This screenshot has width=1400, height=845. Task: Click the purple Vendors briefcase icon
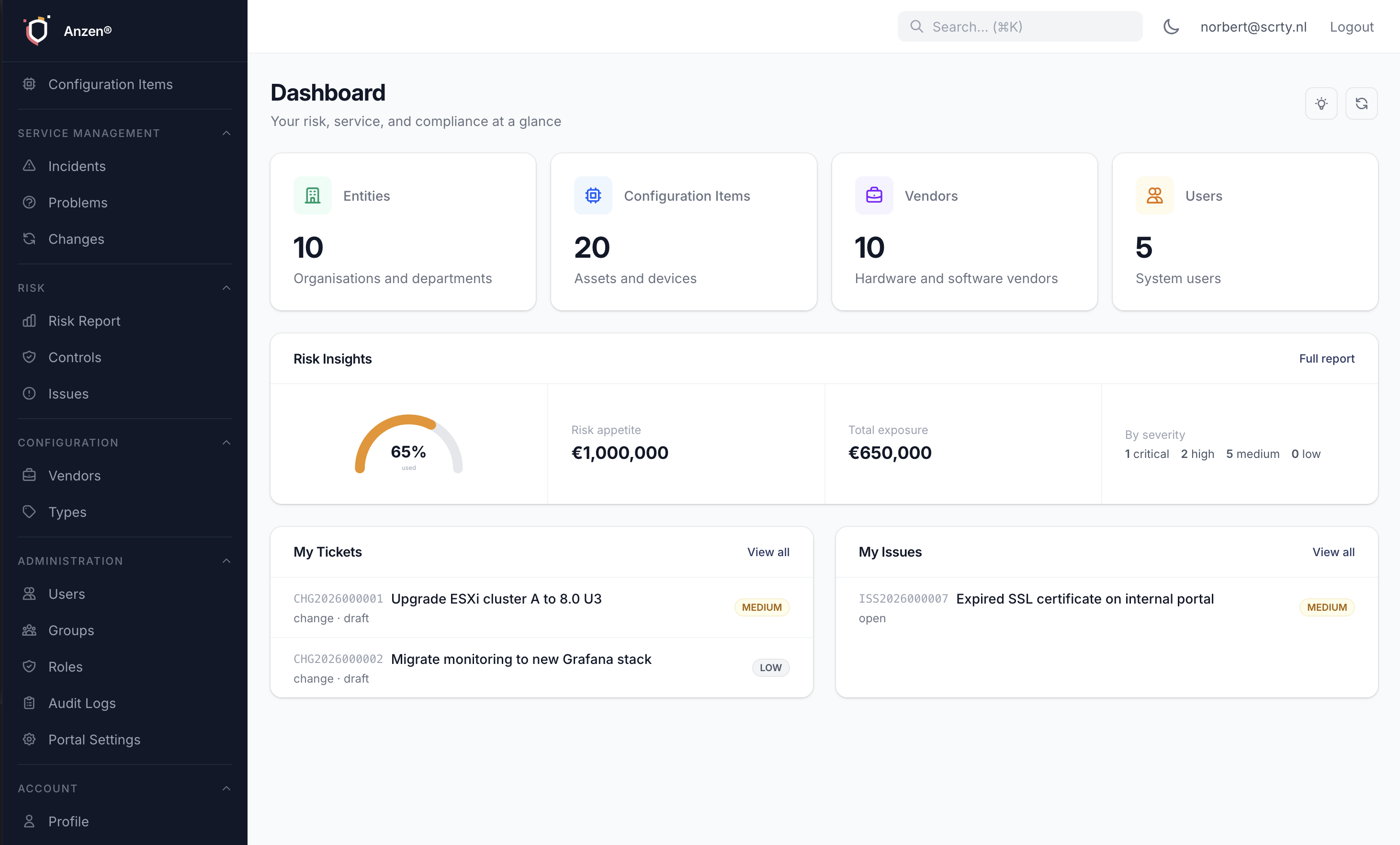873,195
